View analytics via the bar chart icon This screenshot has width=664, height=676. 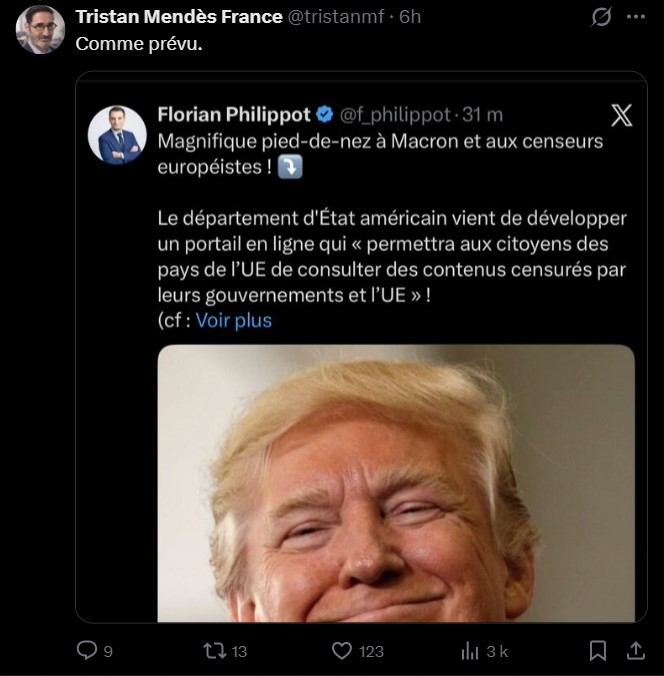tap(469, 650)
